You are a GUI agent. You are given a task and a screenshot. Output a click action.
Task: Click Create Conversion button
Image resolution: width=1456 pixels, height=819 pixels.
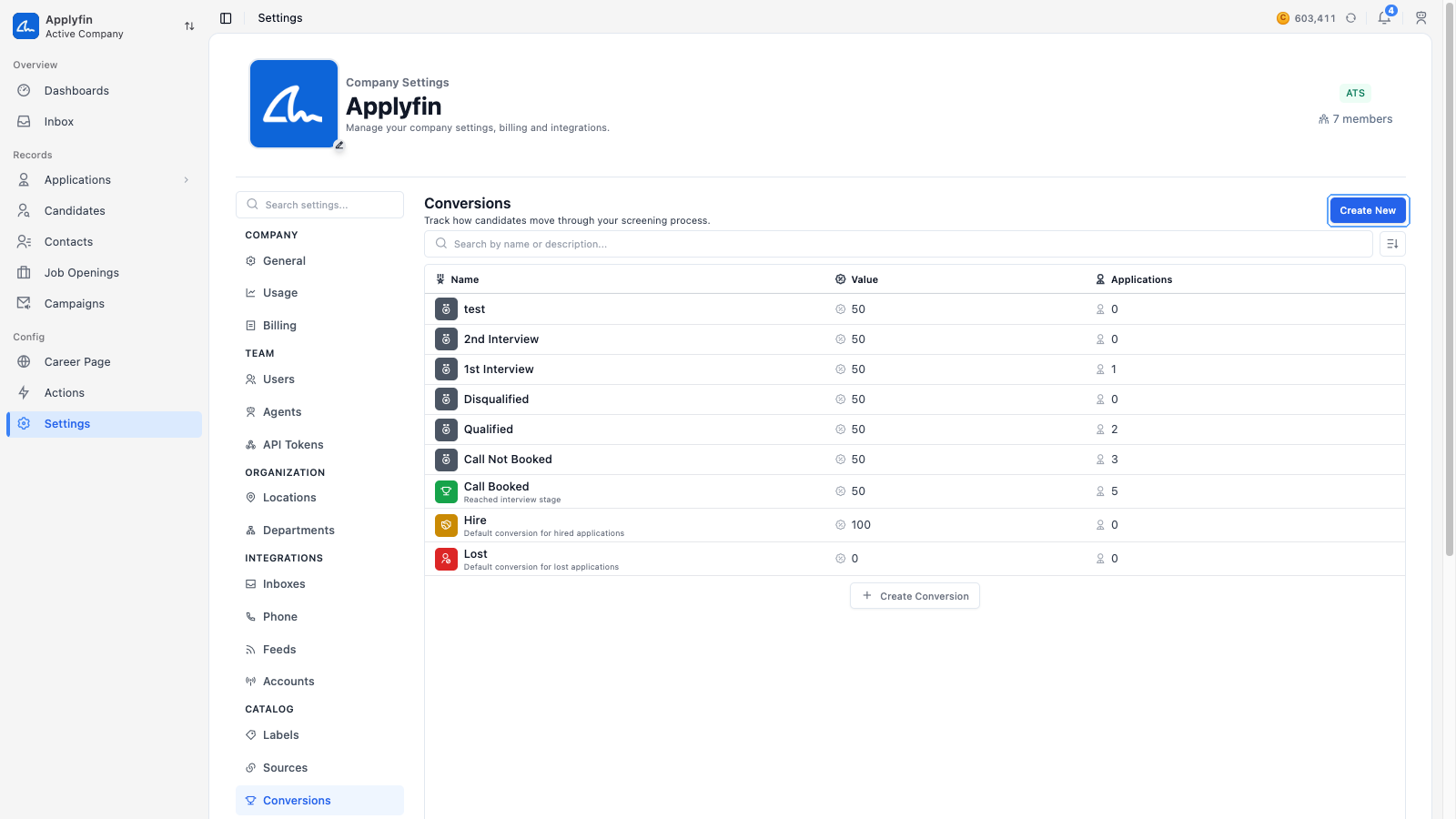(x=915, y=596)
